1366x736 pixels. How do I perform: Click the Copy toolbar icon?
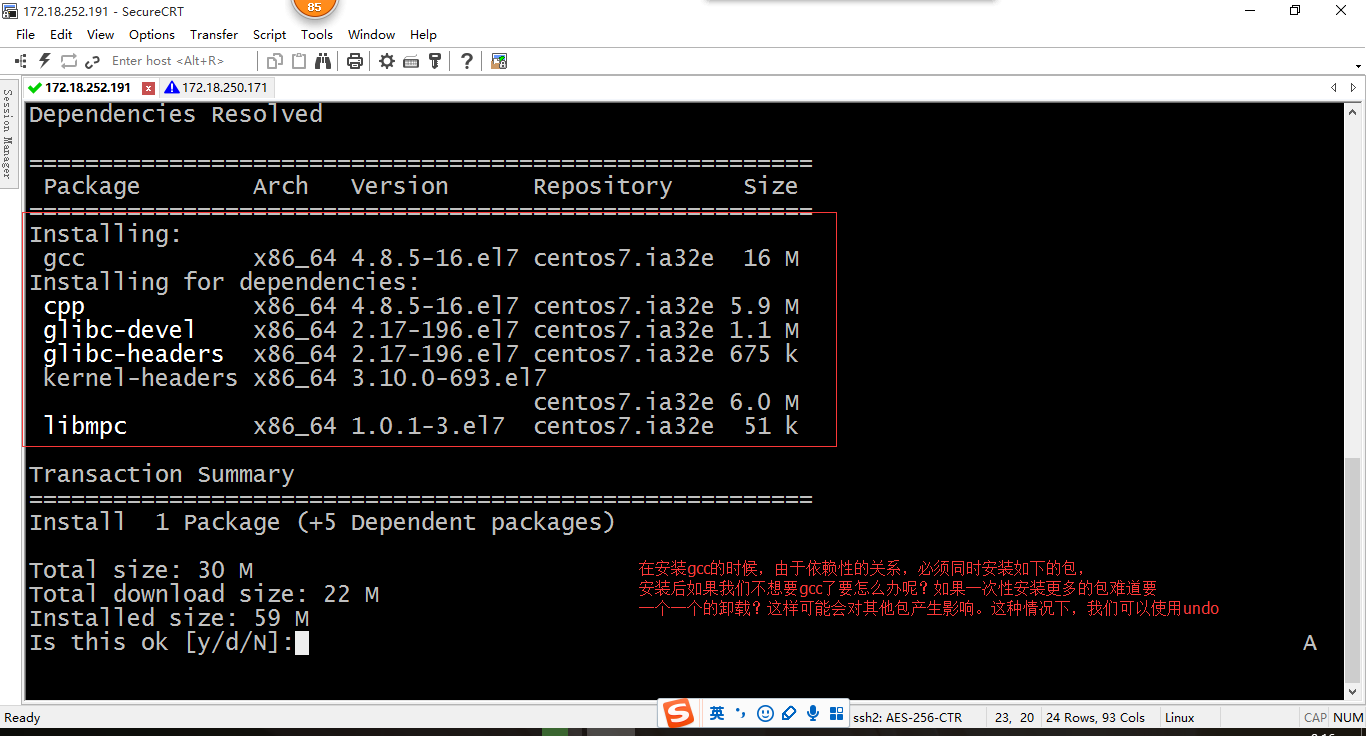(277, 61)
